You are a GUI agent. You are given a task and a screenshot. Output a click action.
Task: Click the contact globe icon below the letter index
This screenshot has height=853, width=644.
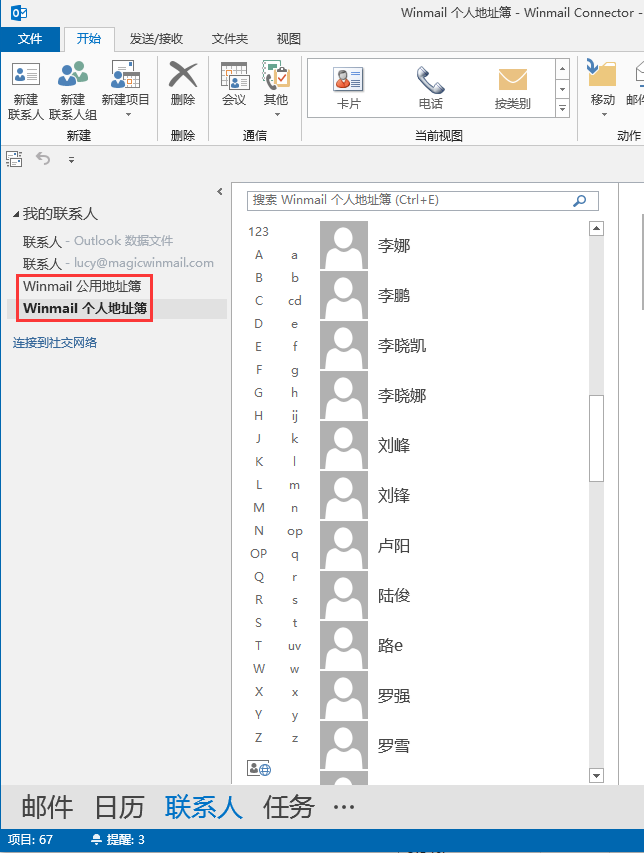coord(258,769)
